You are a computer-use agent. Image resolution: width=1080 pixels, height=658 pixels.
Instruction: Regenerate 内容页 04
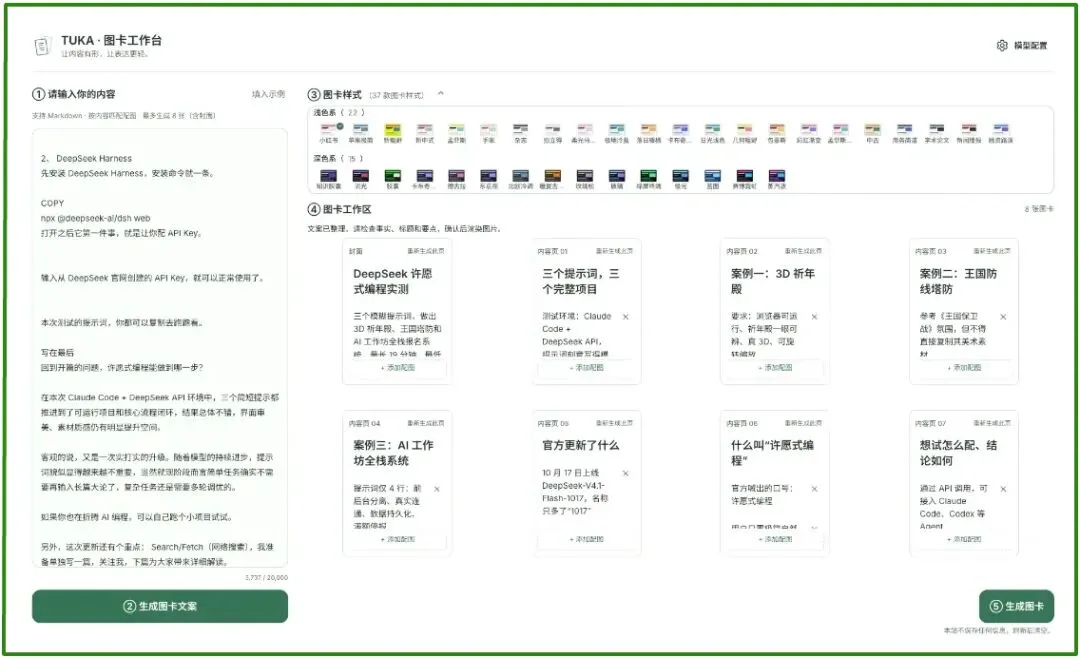coord(426,422)
